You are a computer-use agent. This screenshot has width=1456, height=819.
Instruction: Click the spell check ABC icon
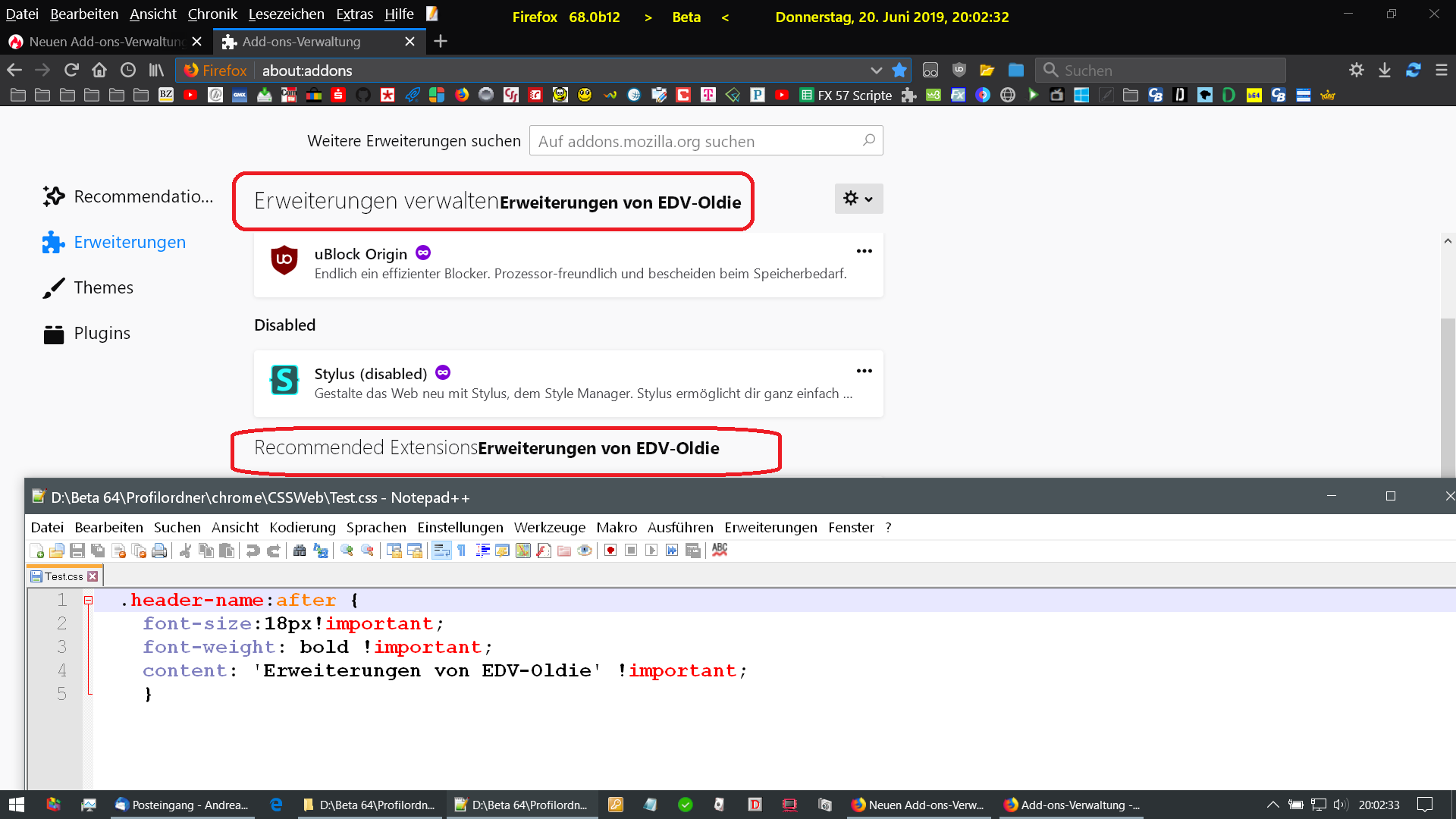[720, 551]
